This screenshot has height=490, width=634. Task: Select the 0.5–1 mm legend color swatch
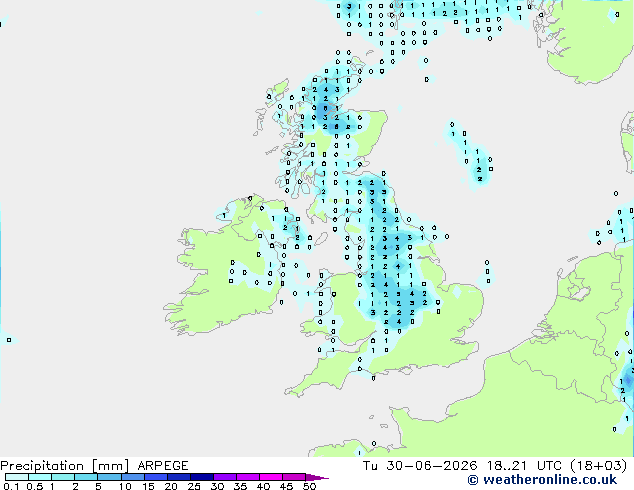tap(40, 477)
